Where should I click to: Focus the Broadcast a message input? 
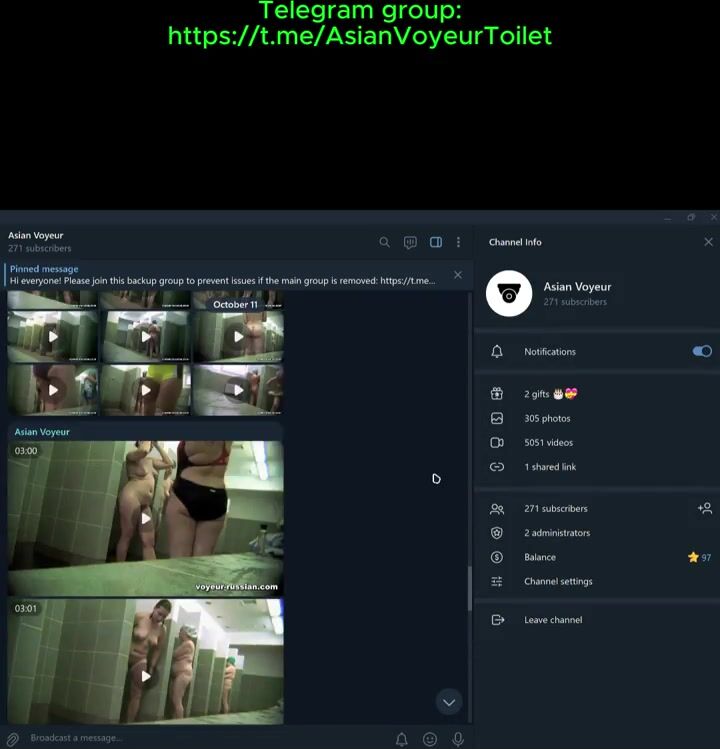(x=205, y=738)
